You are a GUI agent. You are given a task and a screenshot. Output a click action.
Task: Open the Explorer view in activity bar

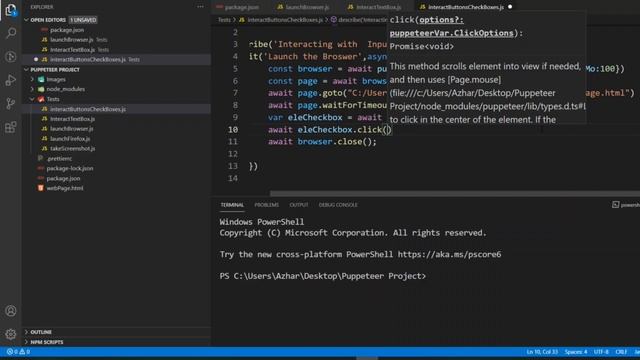[x=11, y=9]
